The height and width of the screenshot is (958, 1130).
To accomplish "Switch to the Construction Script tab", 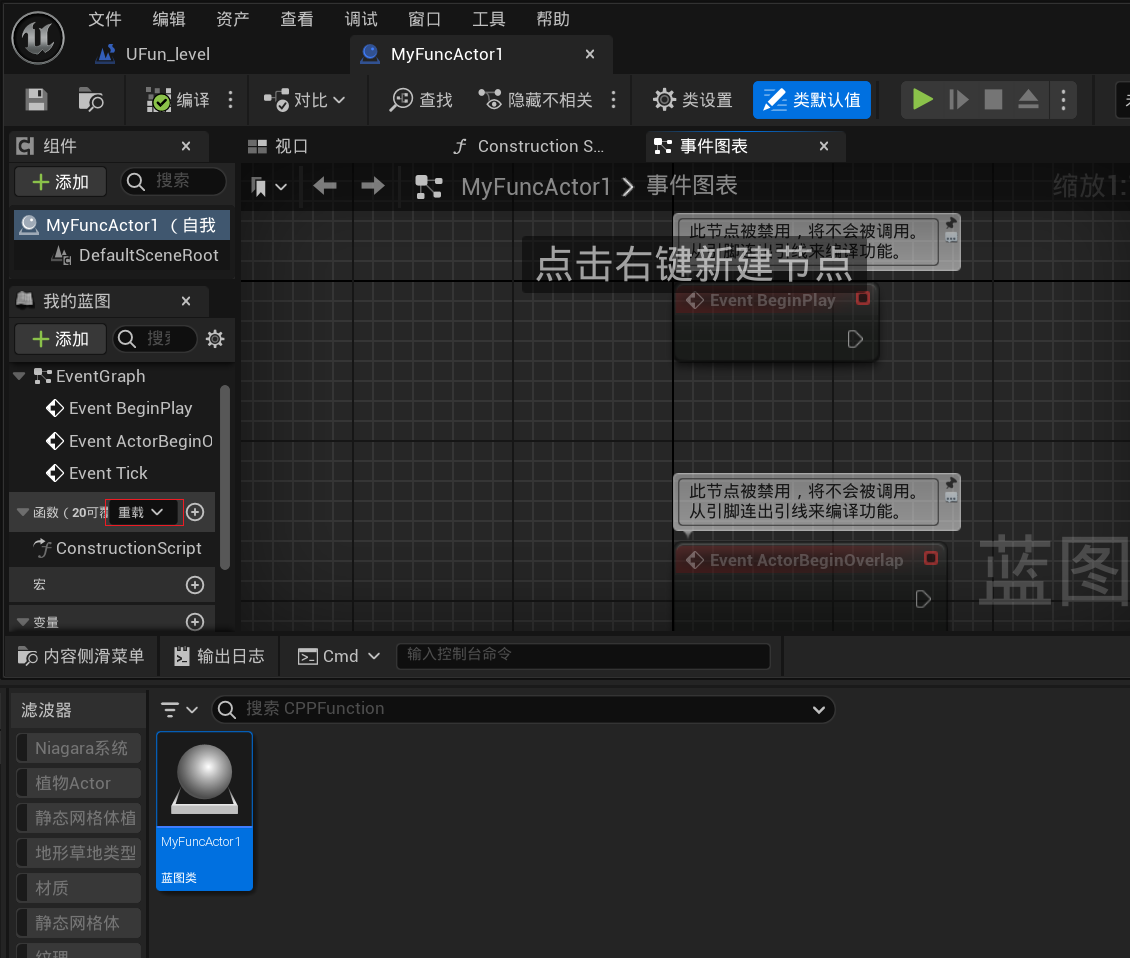I will [x=530, y=146].
